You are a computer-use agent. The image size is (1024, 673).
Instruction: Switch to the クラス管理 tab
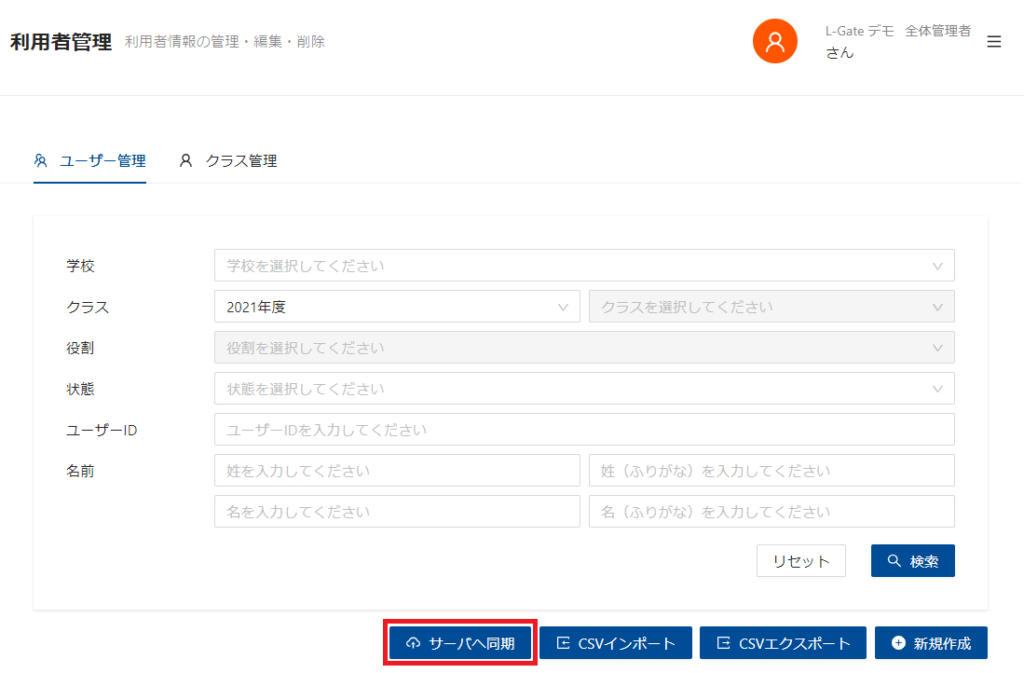click(240, 161)
